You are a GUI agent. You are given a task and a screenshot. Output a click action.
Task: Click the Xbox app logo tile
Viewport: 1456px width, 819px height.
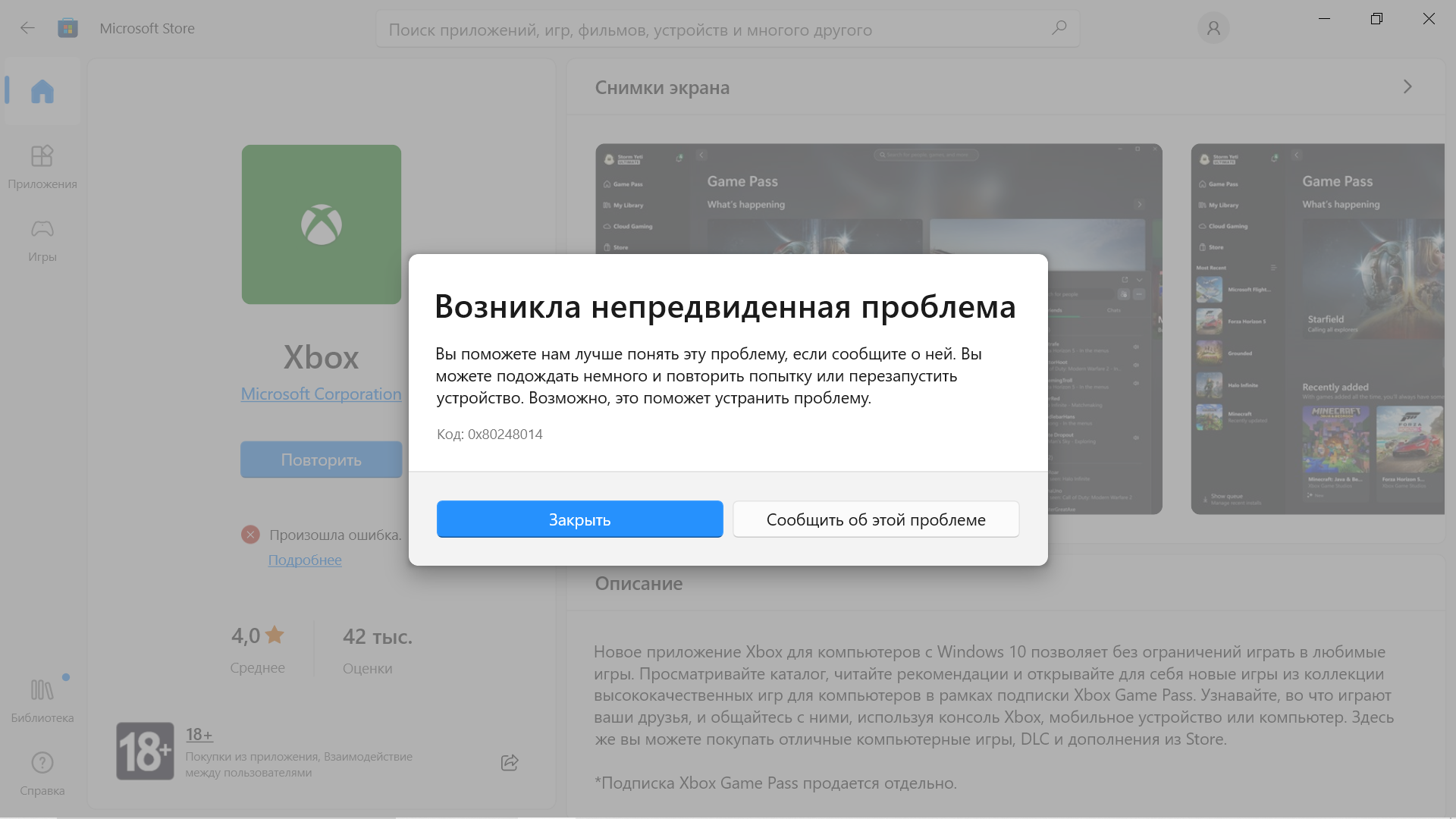[x=322, y=224]
